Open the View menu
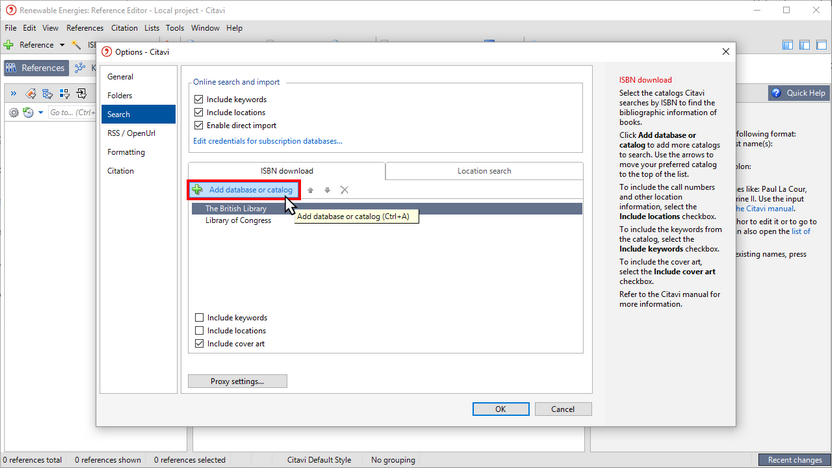The height and width of the screenshot is (468, 832). point(50,28)
